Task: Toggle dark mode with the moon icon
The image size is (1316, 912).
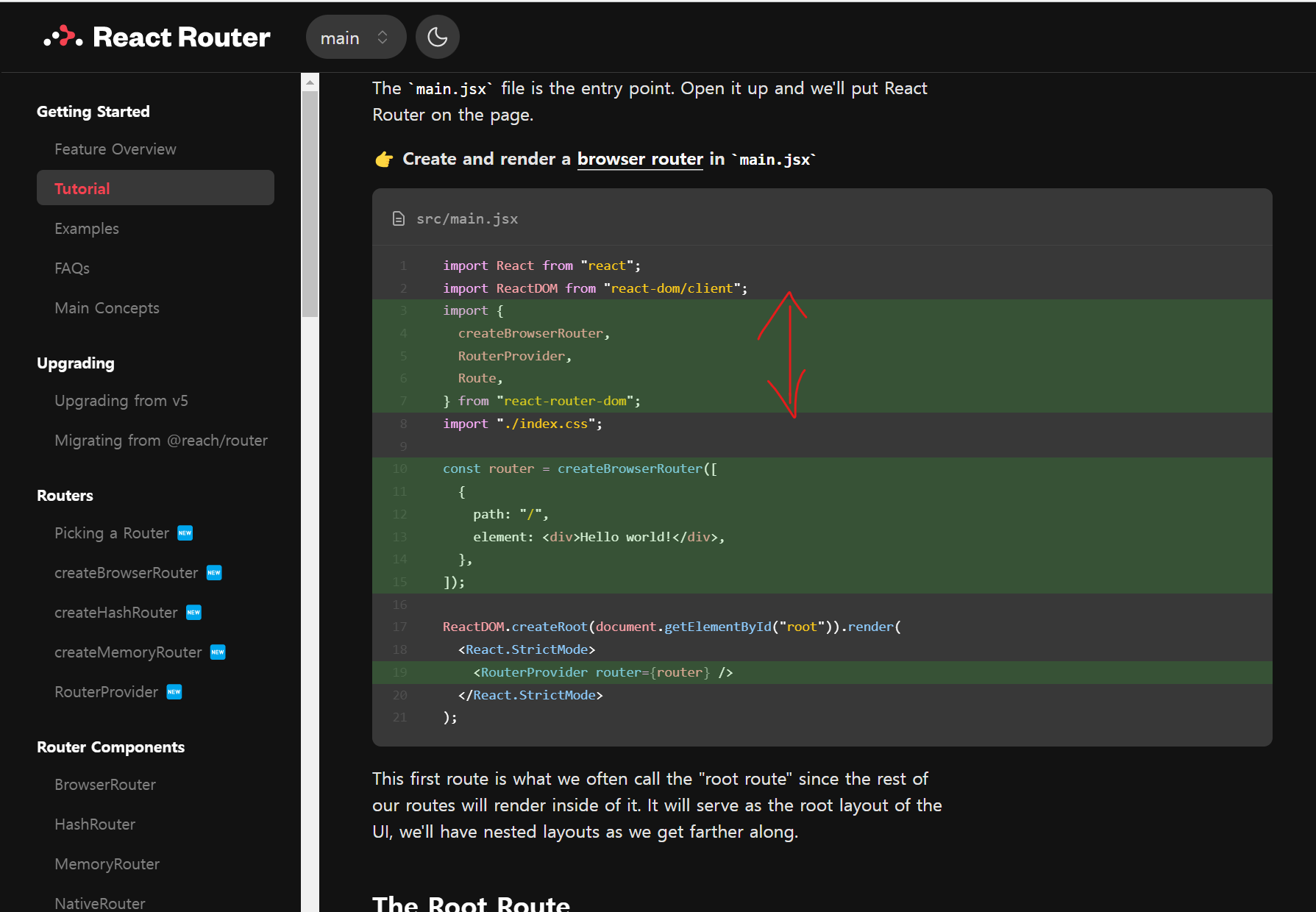Action: pyautogui.click(x=438, y=37)
